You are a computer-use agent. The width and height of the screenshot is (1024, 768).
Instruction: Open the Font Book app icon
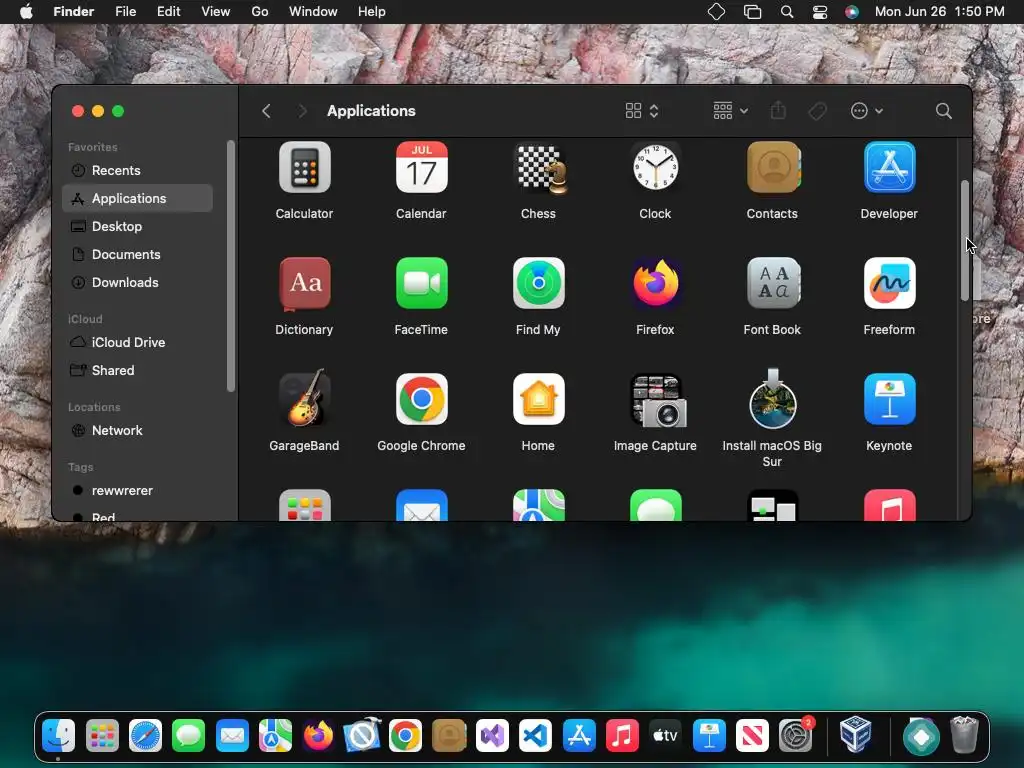[x=773, y=283]
